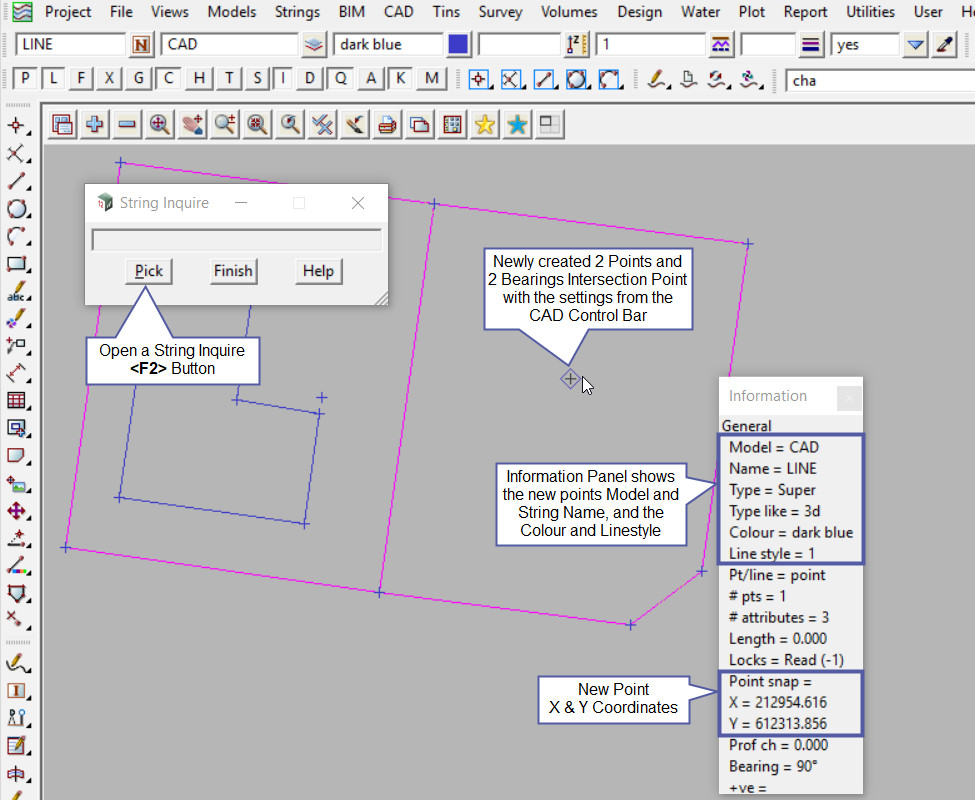Open the Strings menu
This screenshot has width=975, height=800.
(x=296, y=12)
